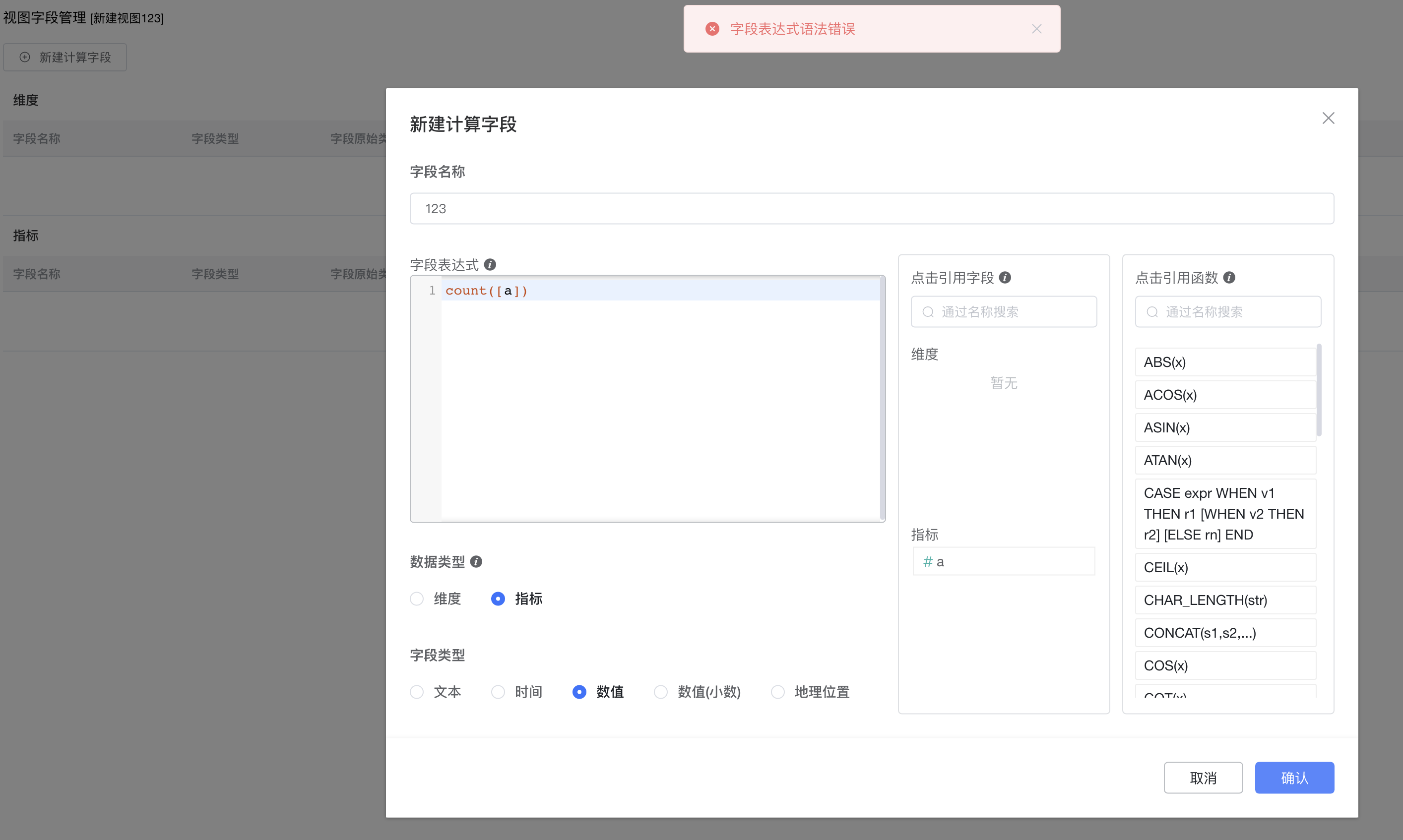
Task: Select the 维度 data type radio
Action: 417,599
